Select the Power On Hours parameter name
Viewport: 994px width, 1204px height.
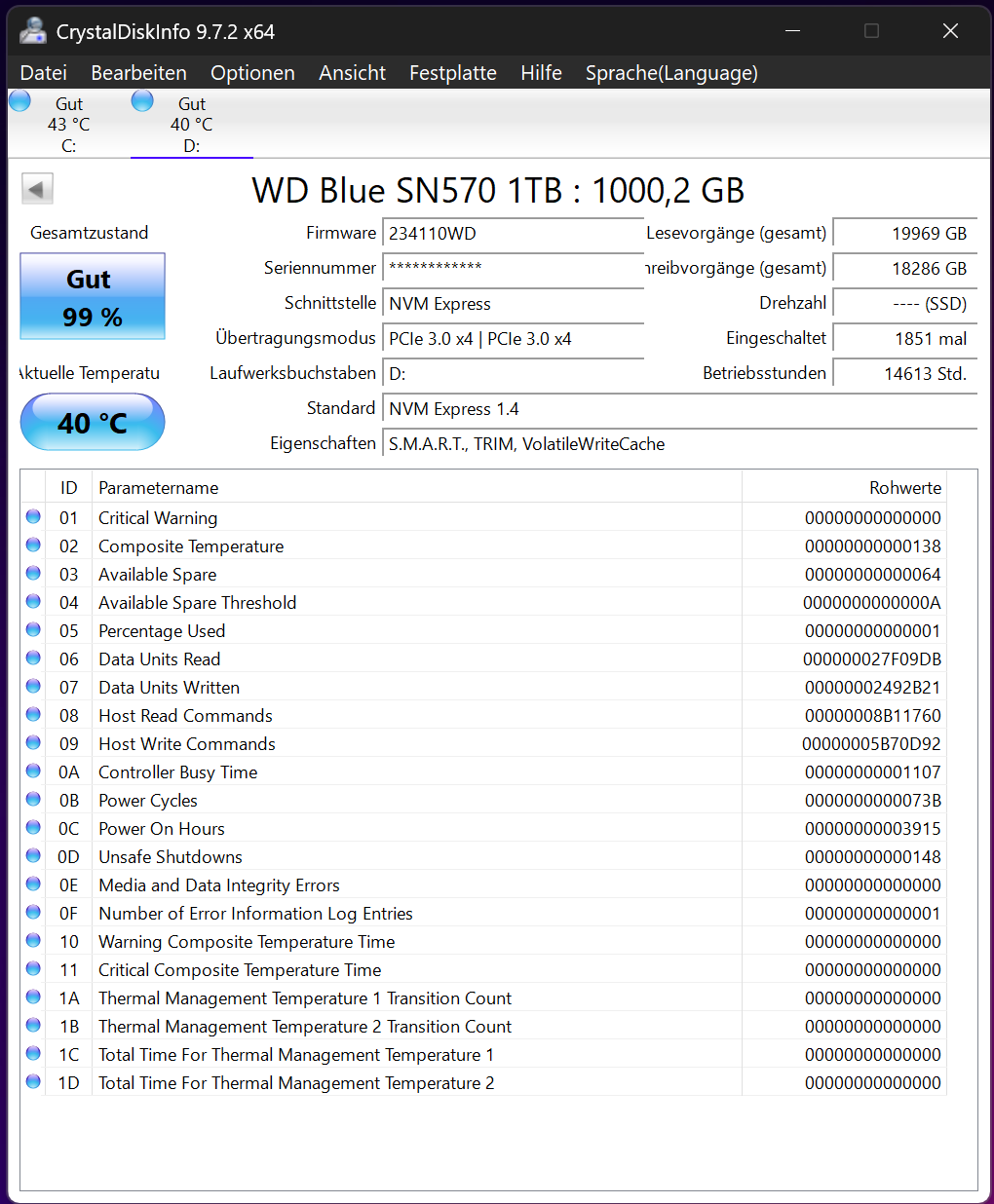coord(162,829)
